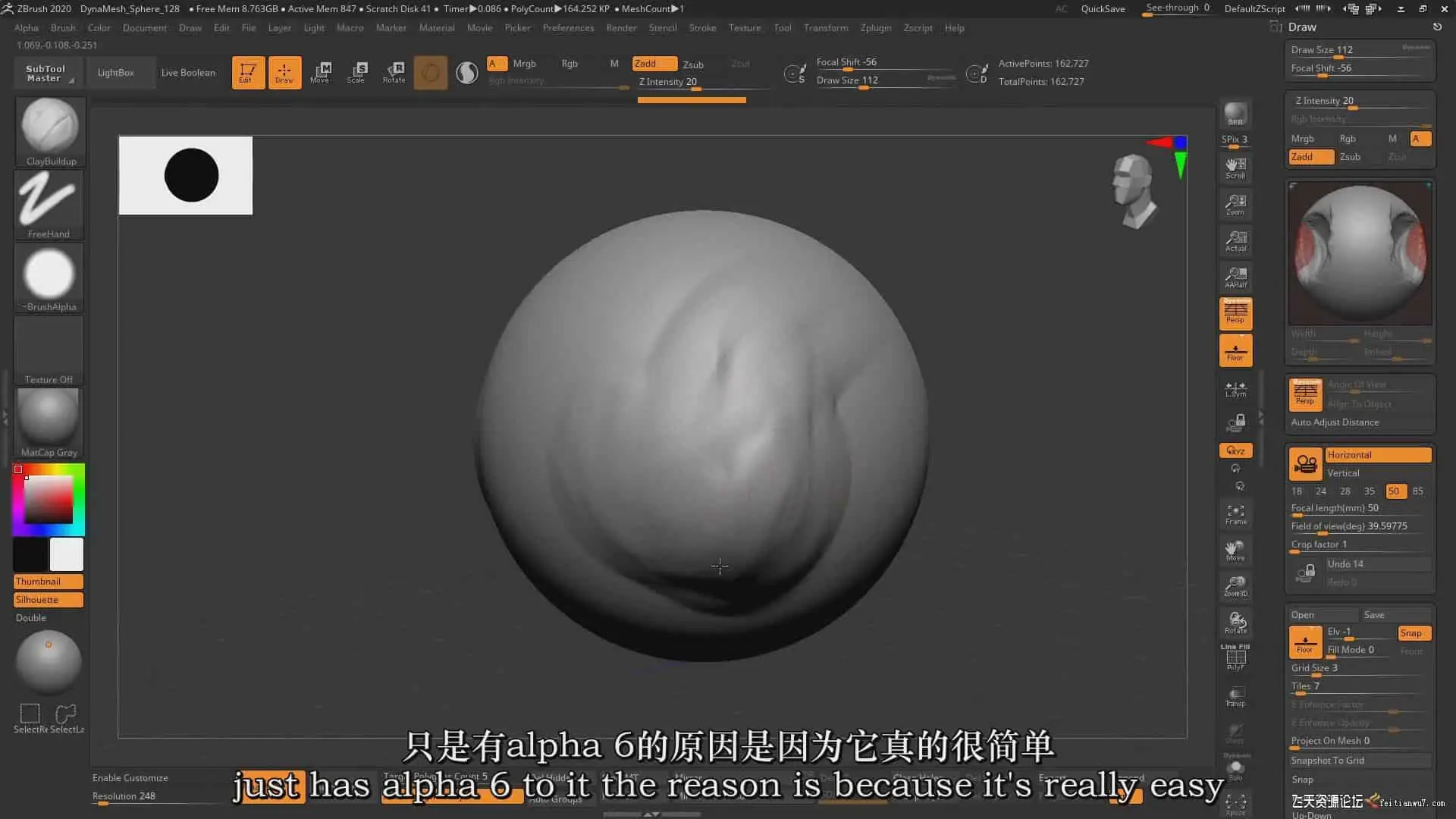Open the MatCap Gray material picker

tap(49, 422)
